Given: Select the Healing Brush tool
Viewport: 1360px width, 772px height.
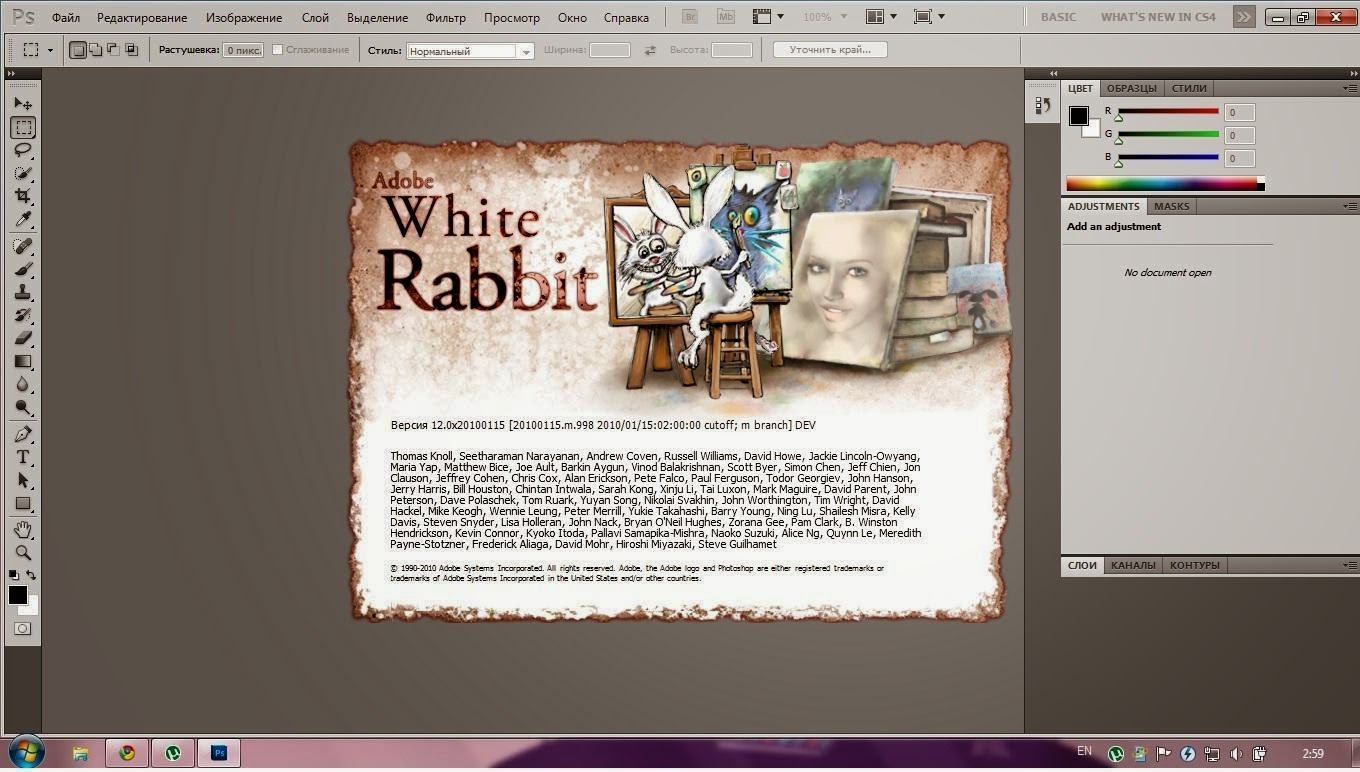Looking at the screenshot, I should 23,246.
